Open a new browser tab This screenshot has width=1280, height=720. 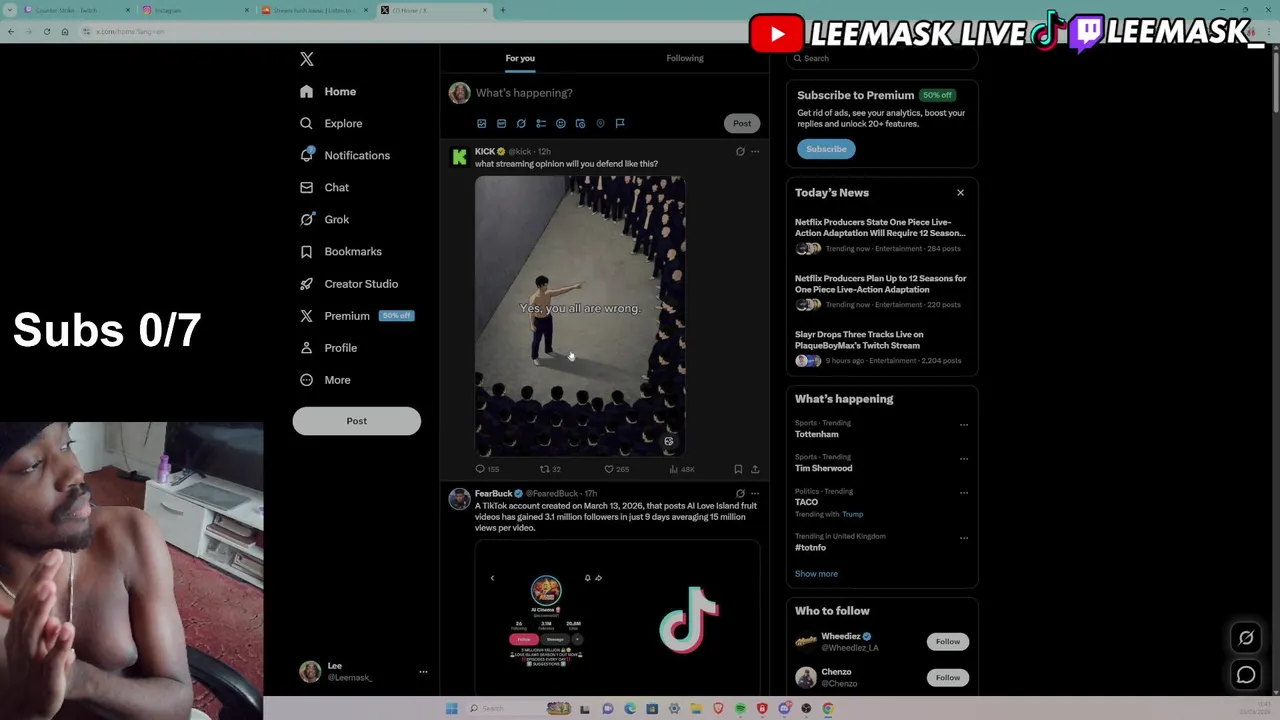[503, 10]
